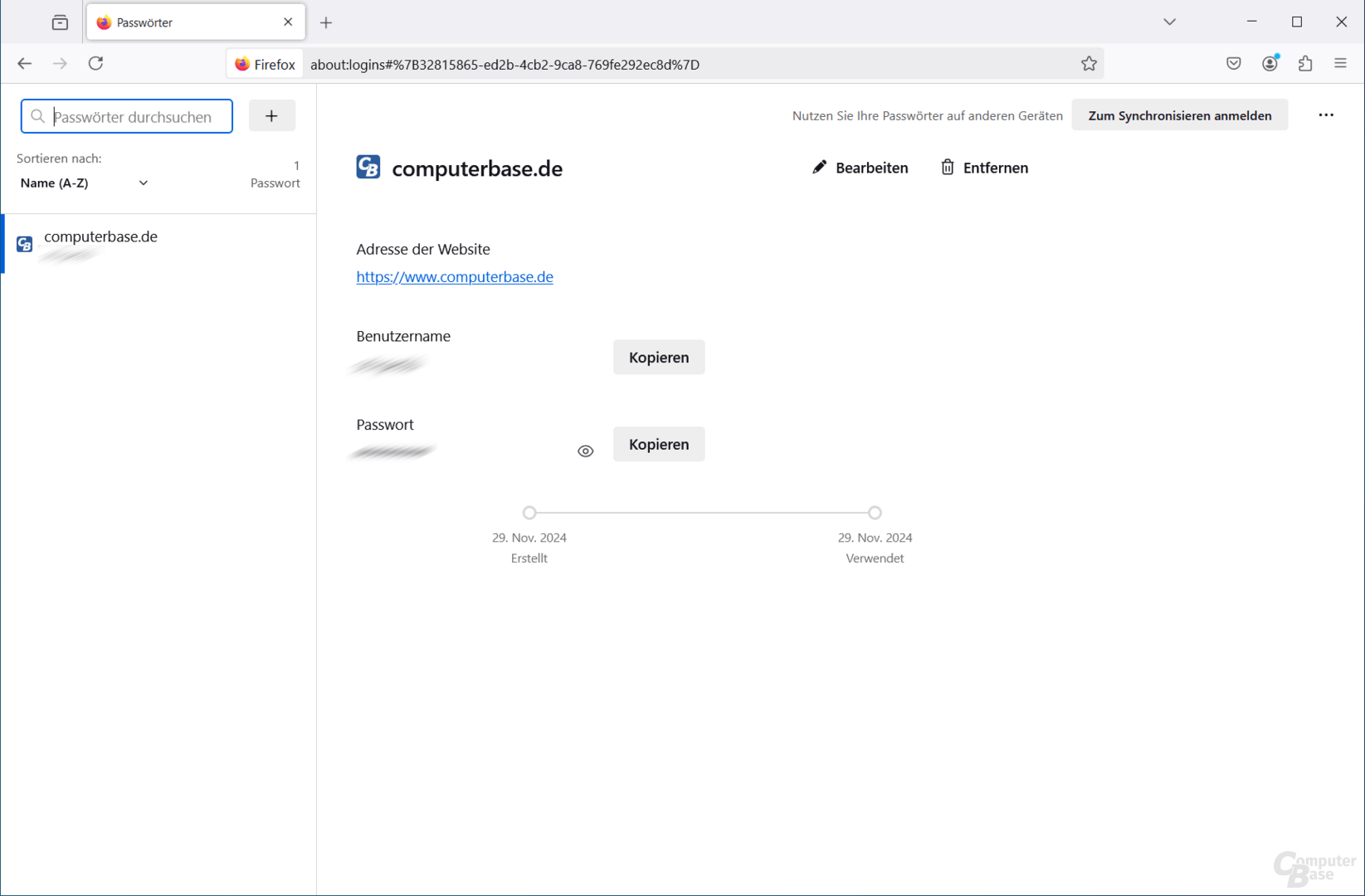Close the Passwörter tab

point(288,22)
